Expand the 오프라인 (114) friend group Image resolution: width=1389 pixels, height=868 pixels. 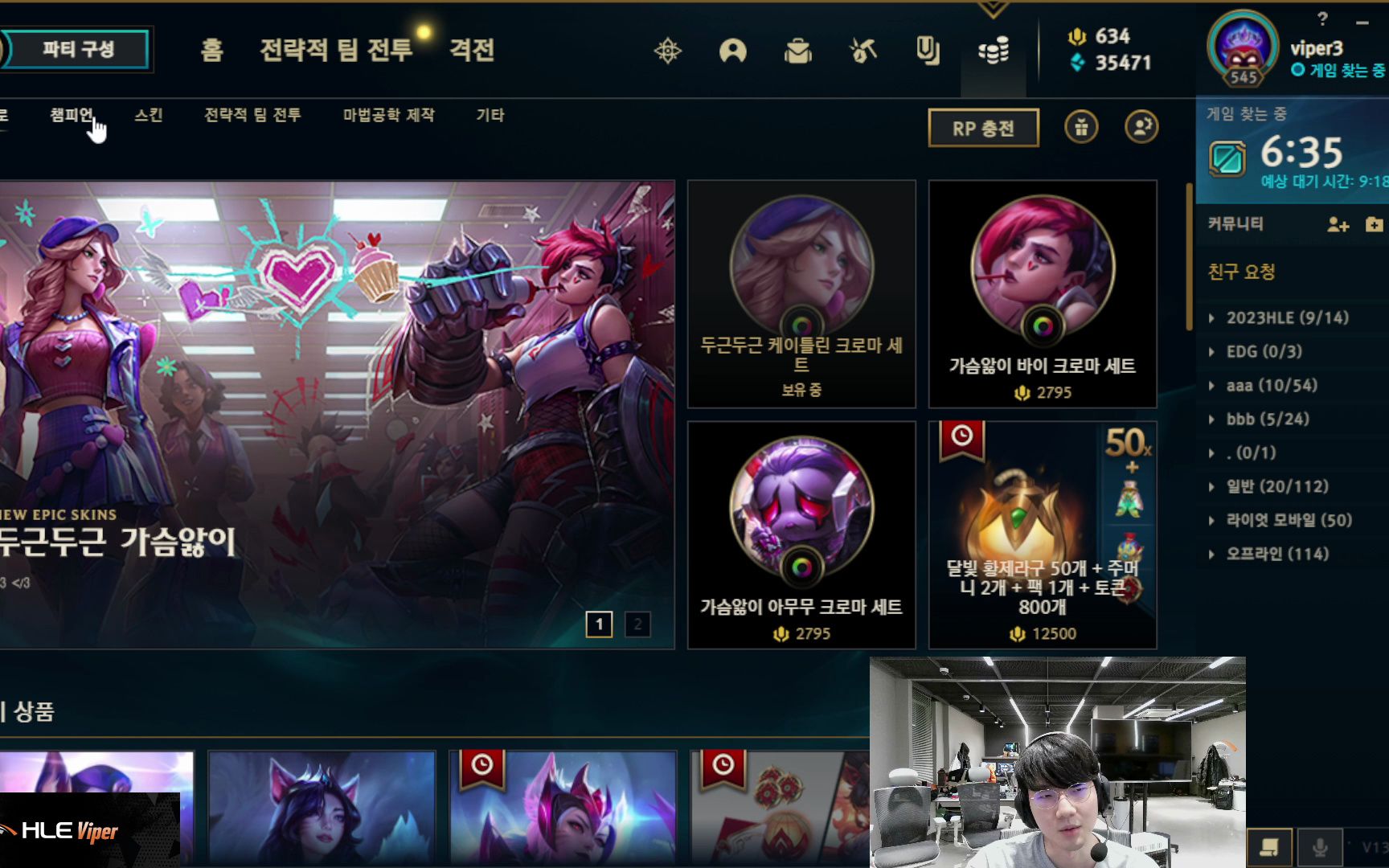1269,554
